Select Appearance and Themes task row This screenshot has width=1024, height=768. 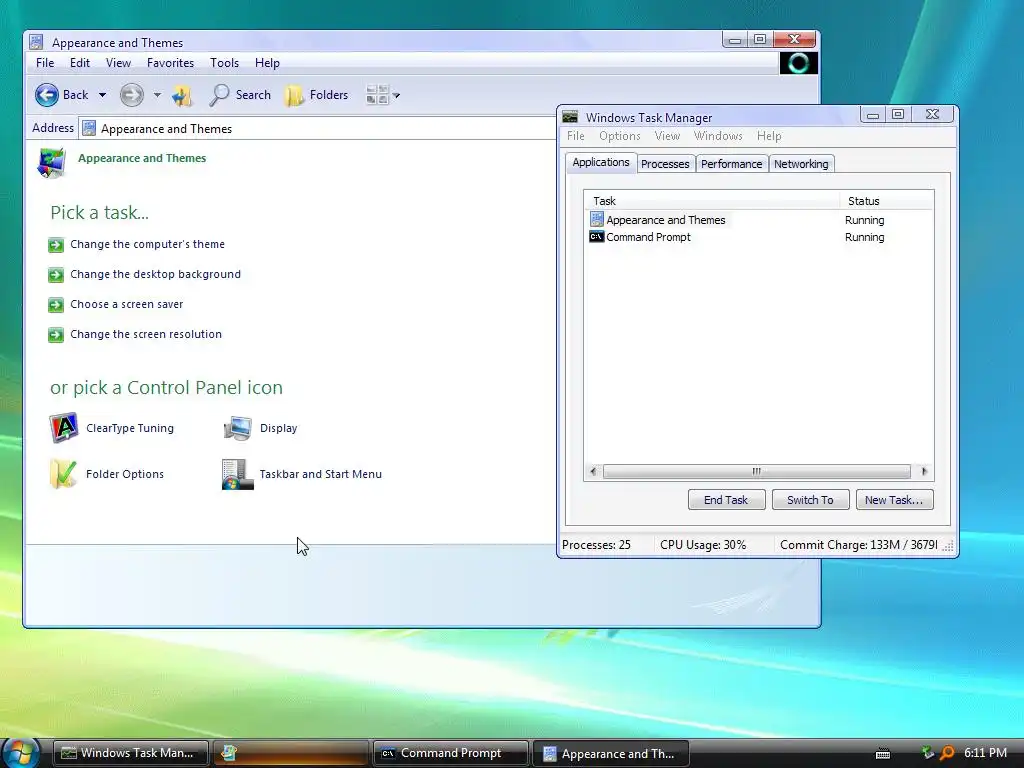point(760,220)
